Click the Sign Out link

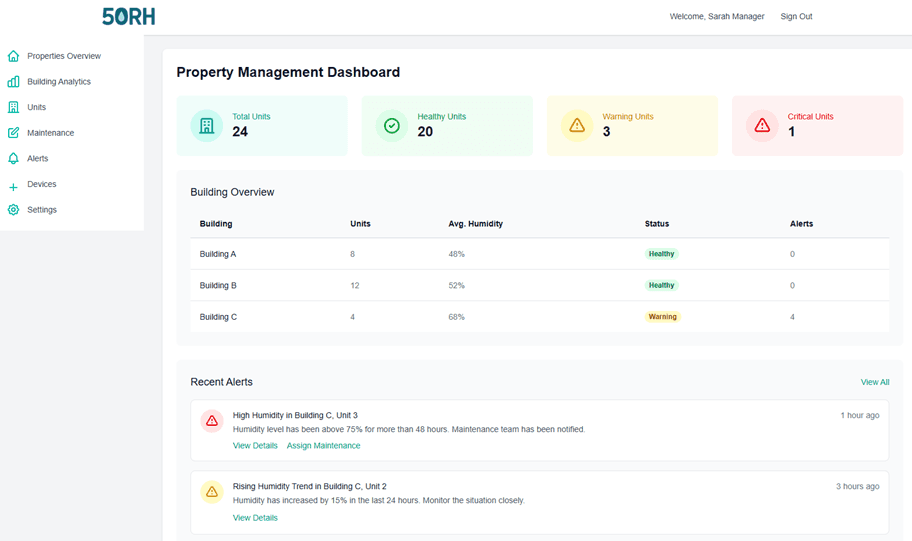pyautogui.click(x=796, y=16)
